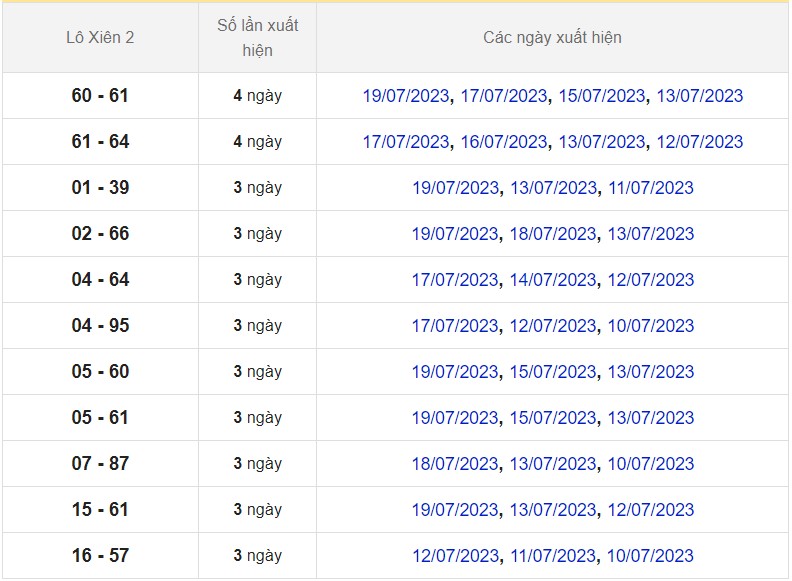Image resolution: width=792 pixels, height=581 pixels.
Task: Select the 13/07/2023 date in row 05 - 61
Action: 651,418
